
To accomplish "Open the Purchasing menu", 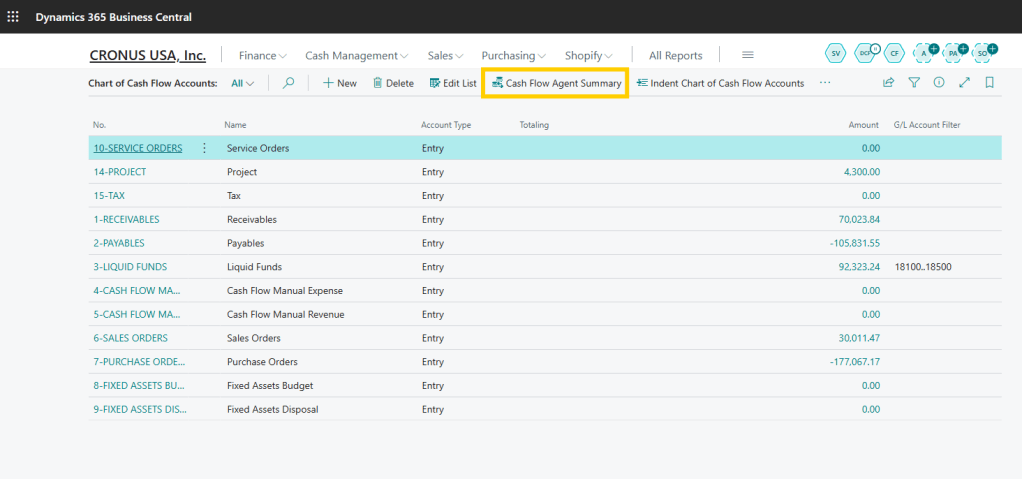I will point(513,55).
